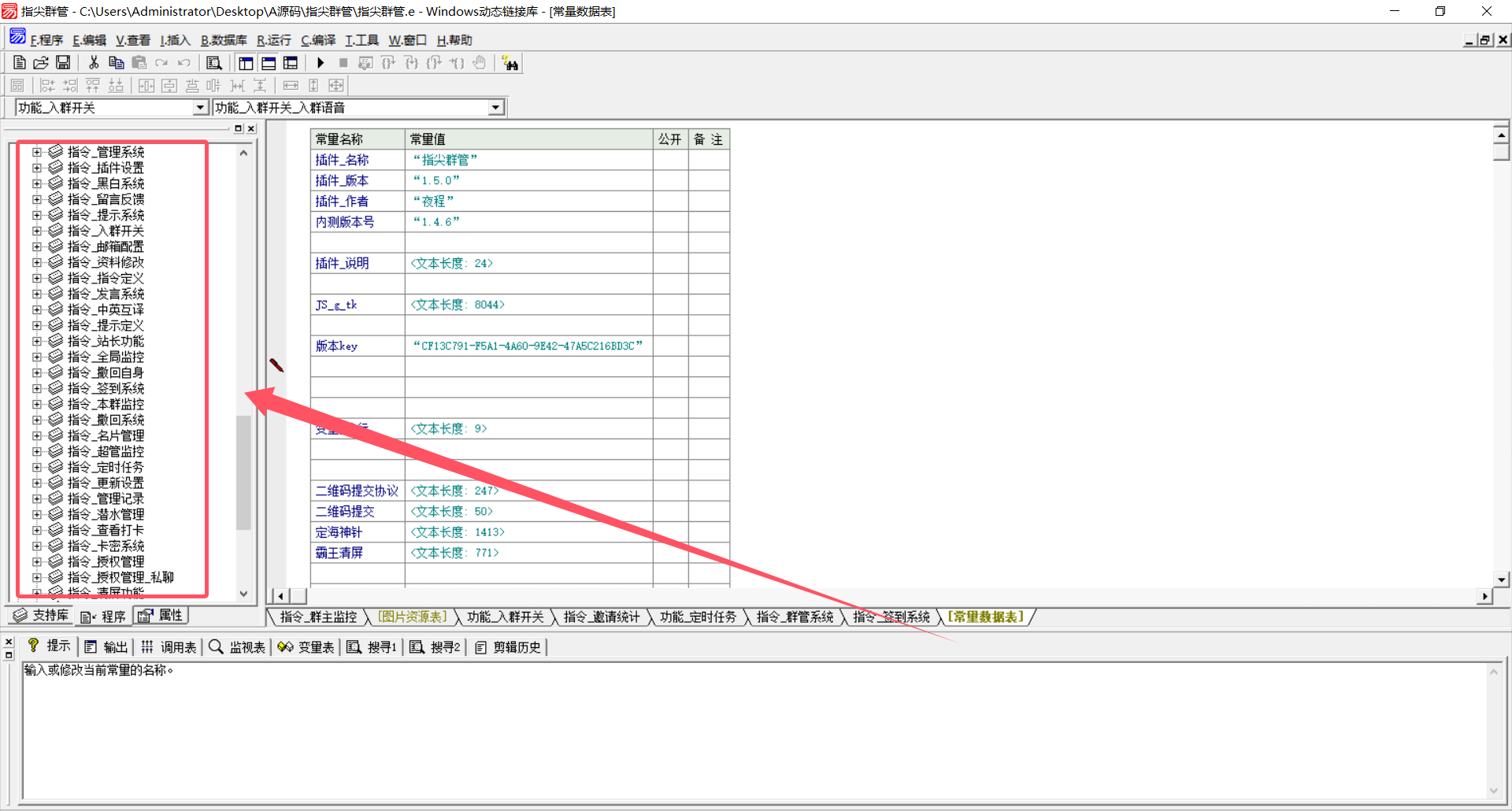
Task: Click the Cut scissors icon
Action: (x=94, y=63)
